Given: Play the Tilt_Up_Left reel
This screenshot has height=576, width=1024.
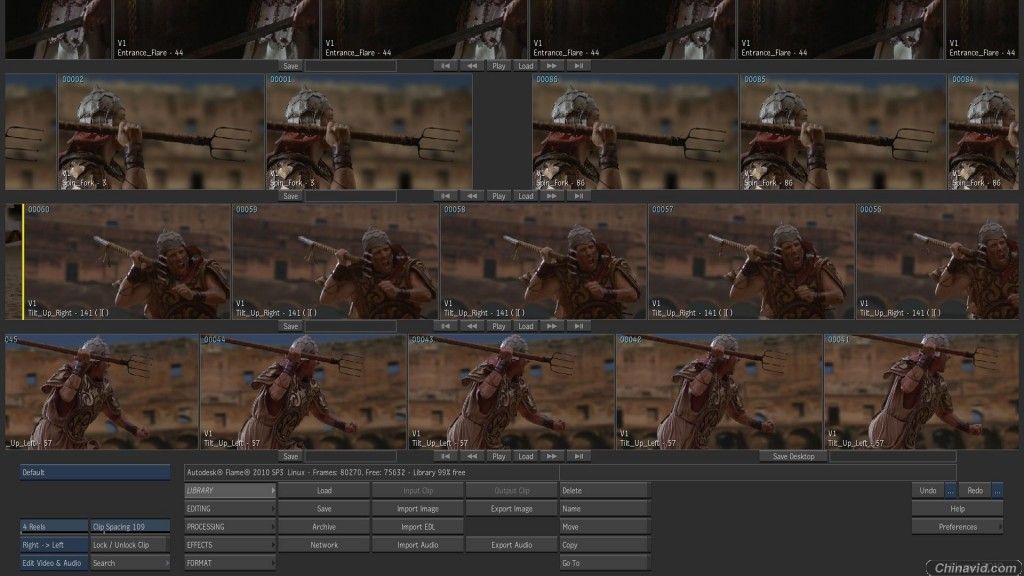Looking at the screenshot, I should (498, 456).
